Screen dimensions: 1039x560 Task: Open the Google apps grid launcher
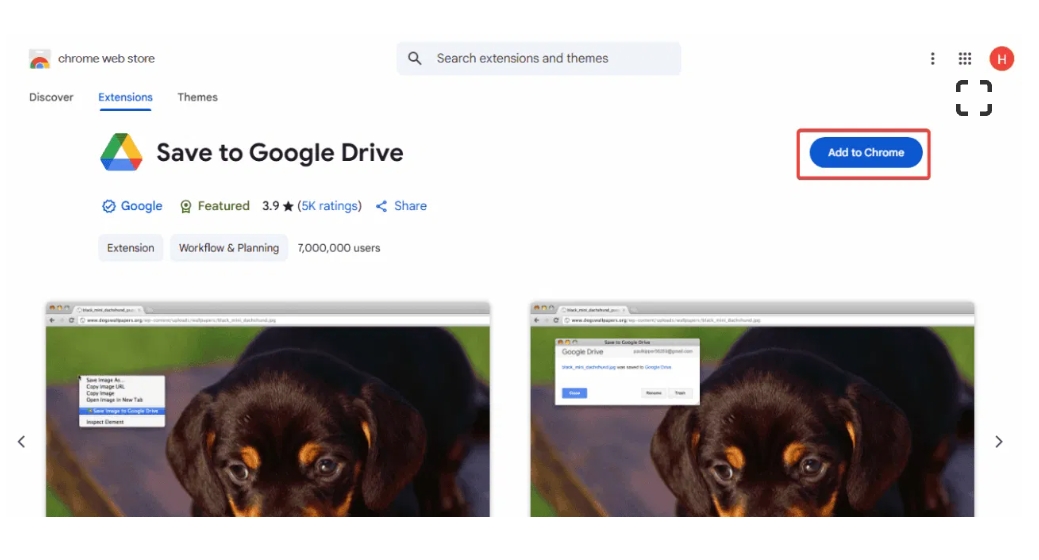click(x=965, y=59)
